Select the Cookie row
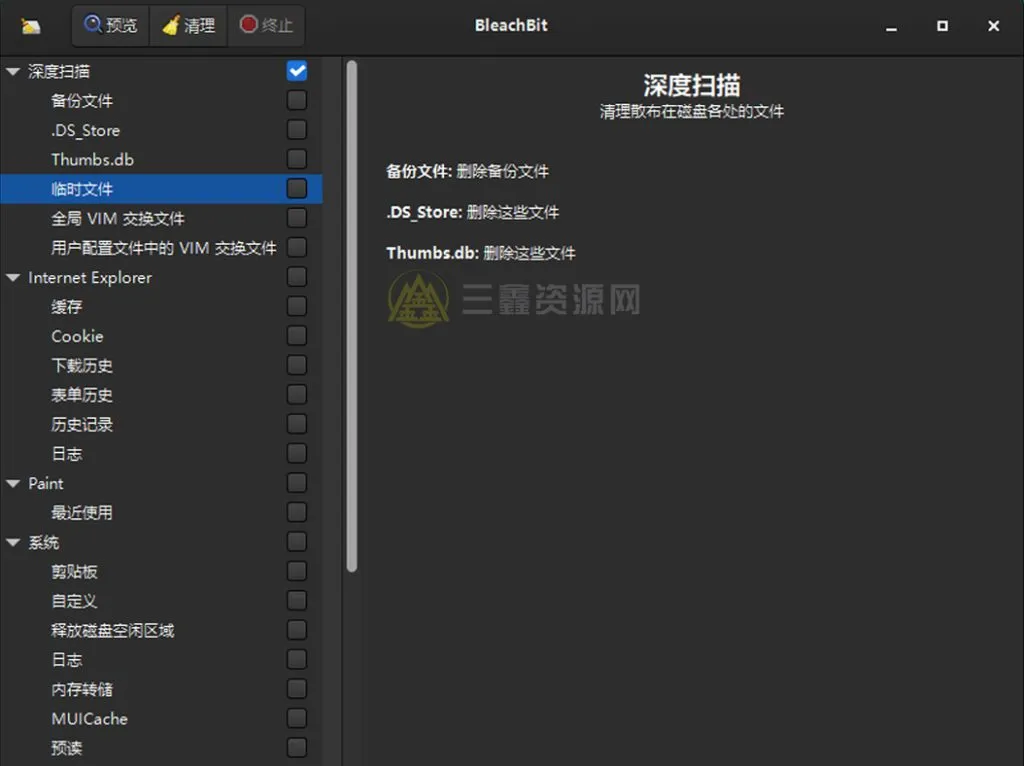The height and width of the screenshot is (766, 1024). tap(161, 336)
